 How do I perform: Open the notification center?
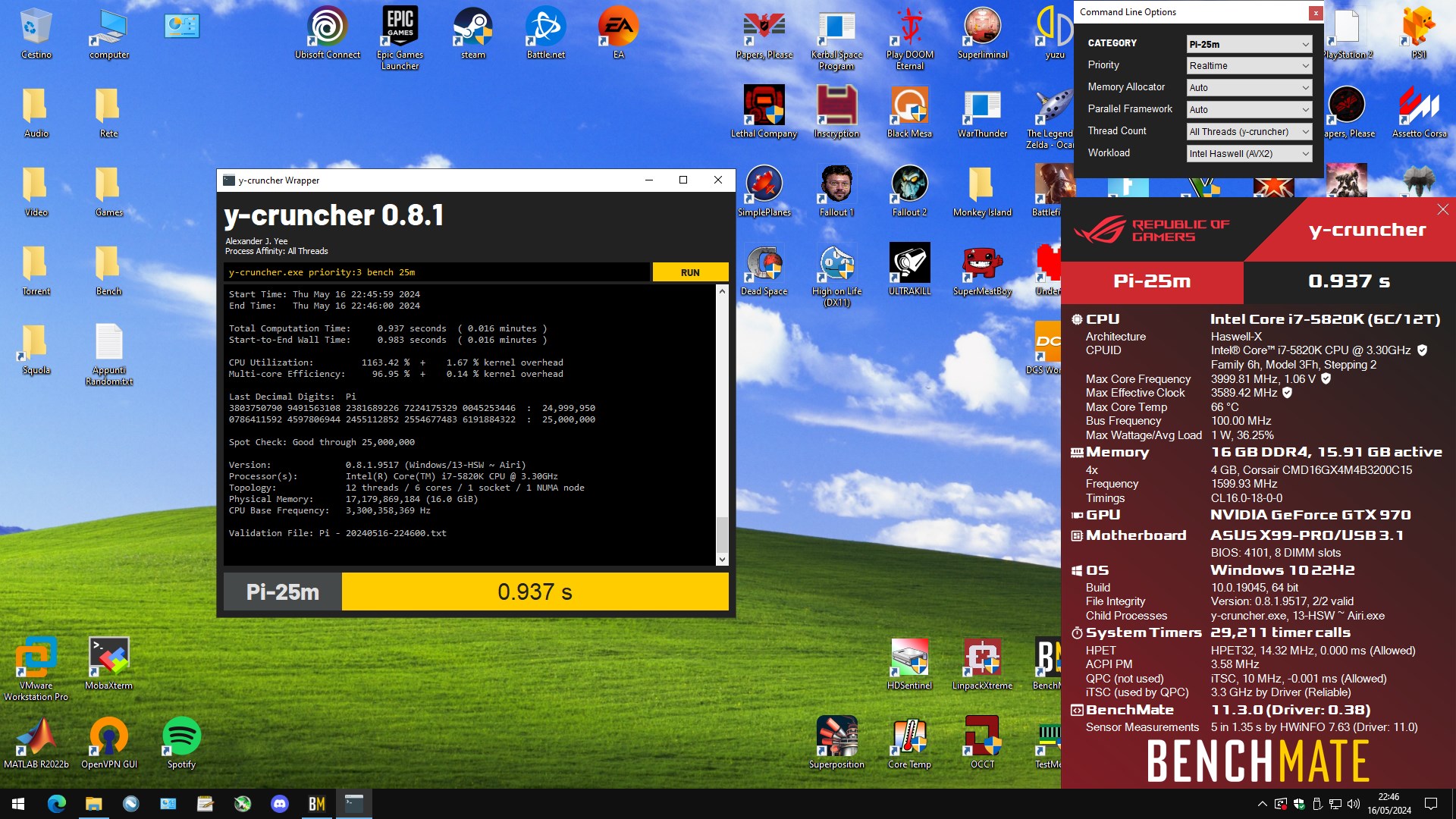[x=1431, y=804]
